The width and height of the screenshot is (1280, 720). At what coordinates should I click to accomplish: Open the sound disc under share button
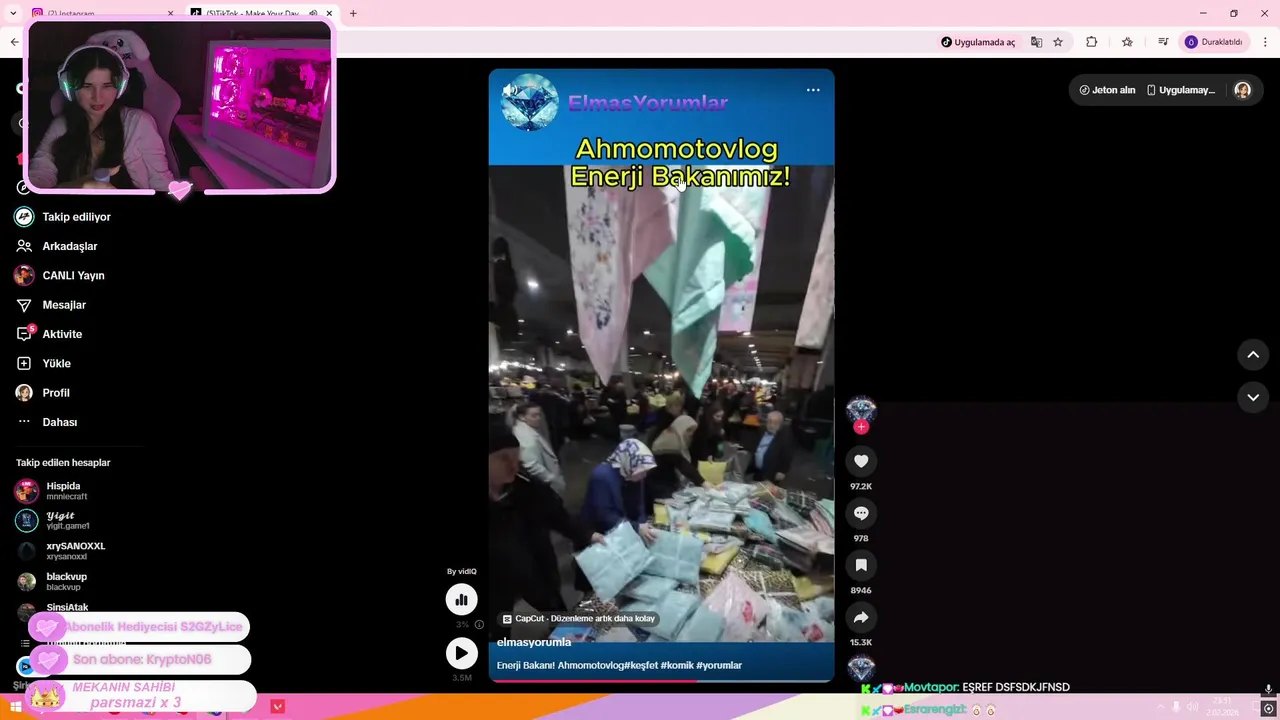pos(861,667)
